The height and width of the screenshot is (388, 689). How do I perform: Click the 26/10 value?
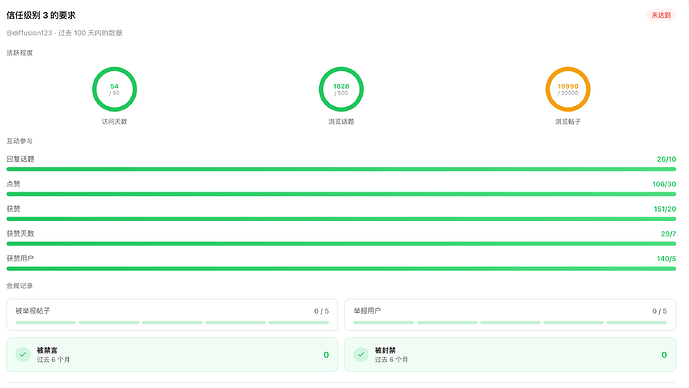tap(666, 160)
